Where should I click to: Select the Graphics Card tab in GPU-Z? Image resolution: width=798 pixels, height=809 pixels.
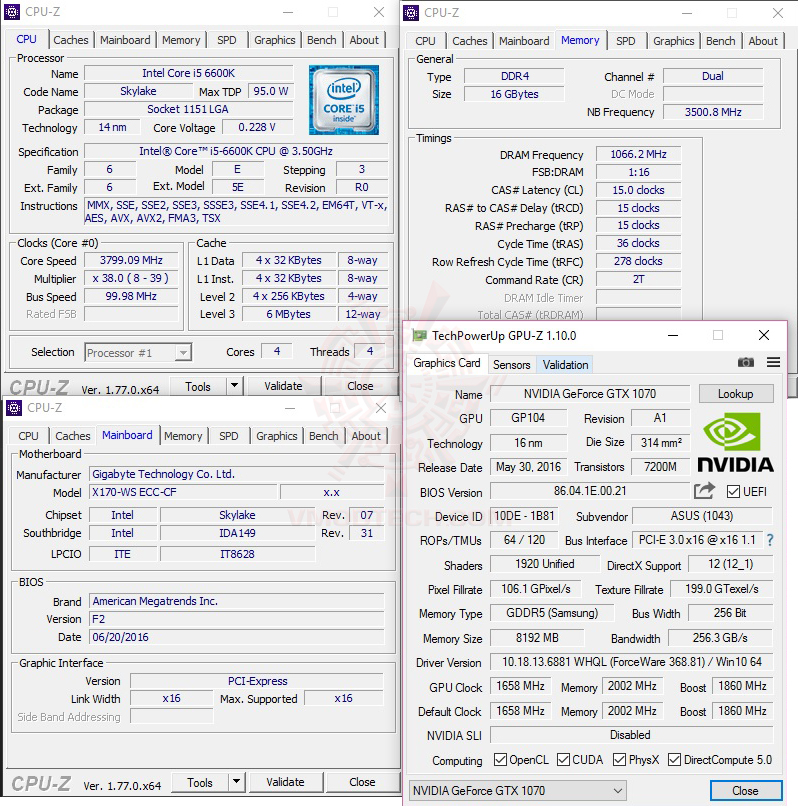pyautogui.click(x=447, y=363)
